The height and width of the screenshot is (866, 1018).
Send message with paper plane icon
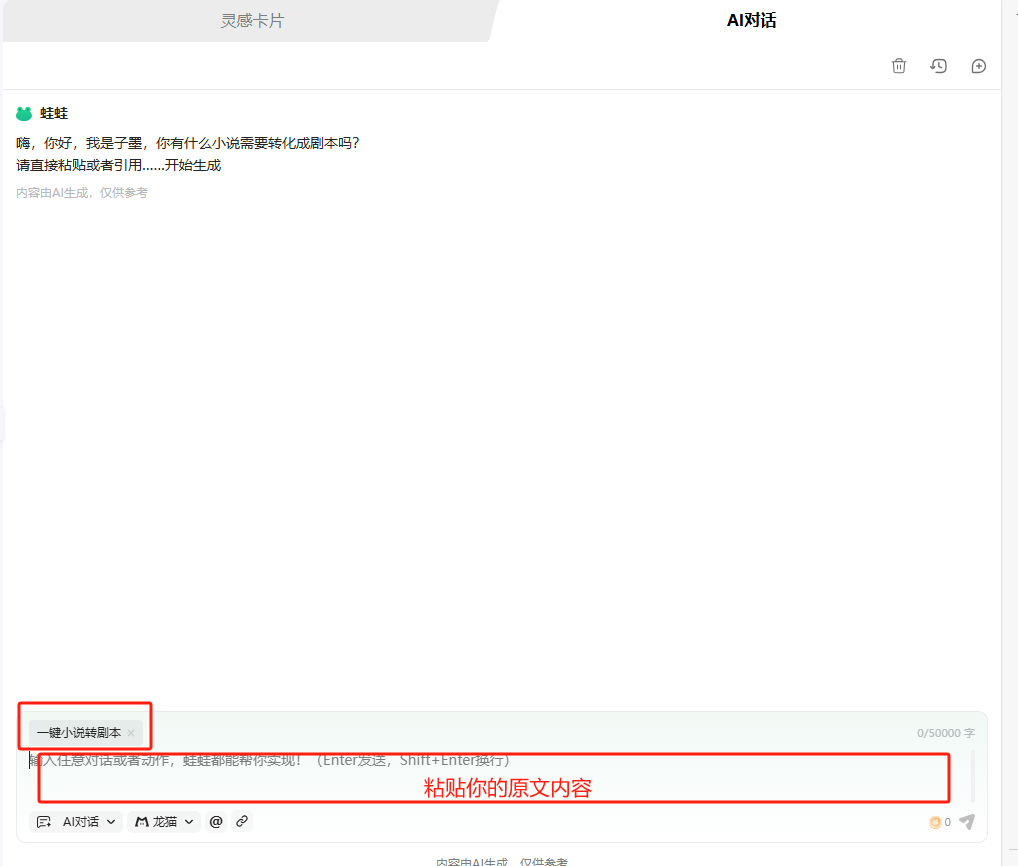(x=967, y=822)
